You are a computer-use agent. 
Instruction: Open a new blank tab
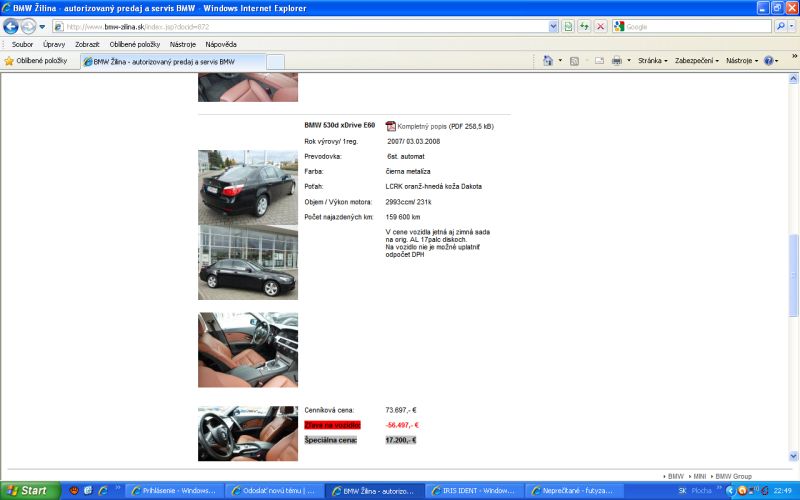point(276,62)
